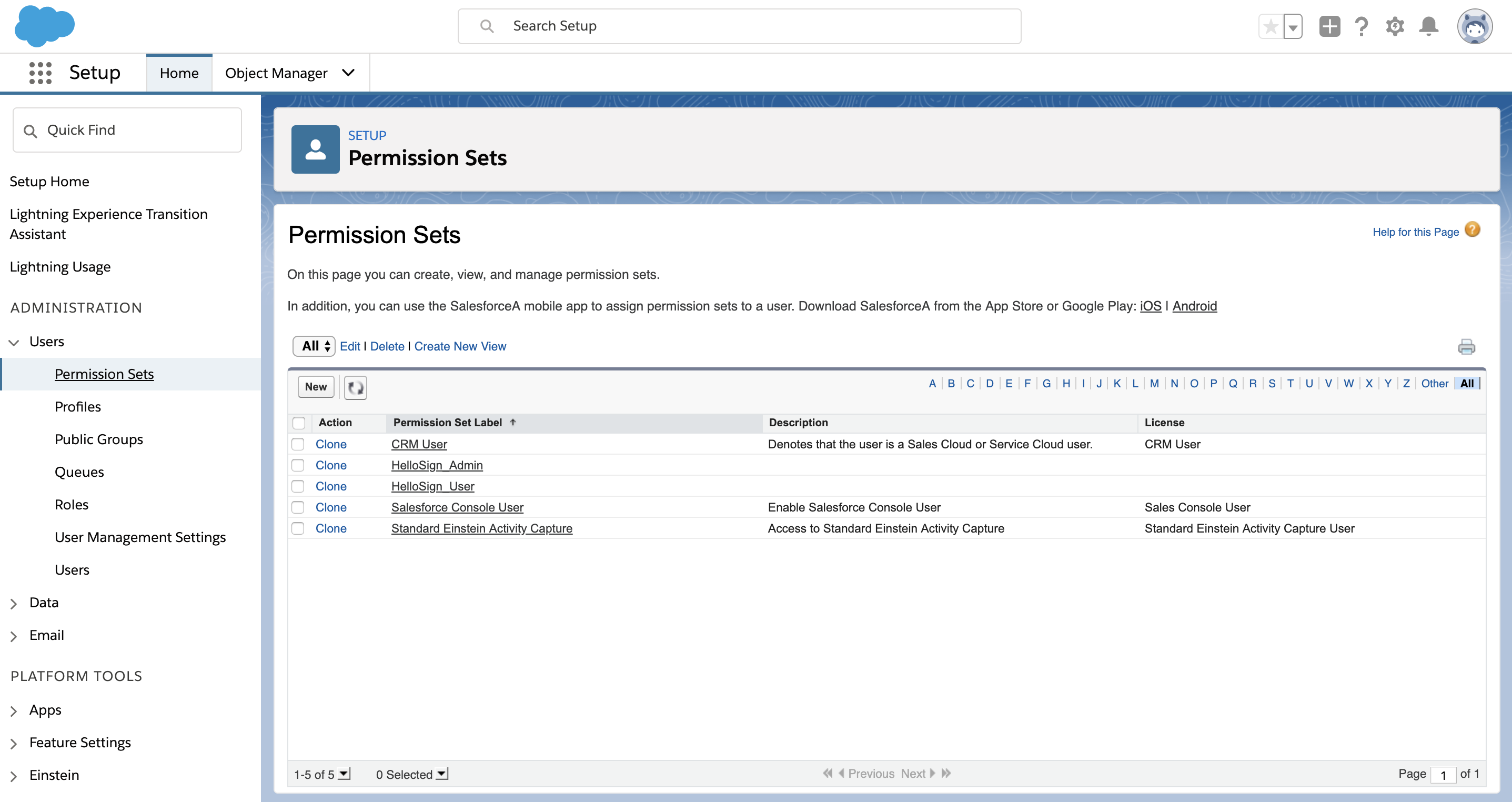
Task: Click the New permission set button
Action: pos(316,387)
